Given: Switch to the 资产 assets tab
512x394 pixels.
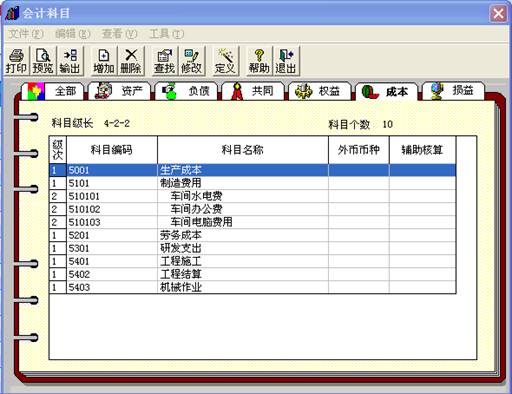Looking at the screenshot, I should coord(119,91).
